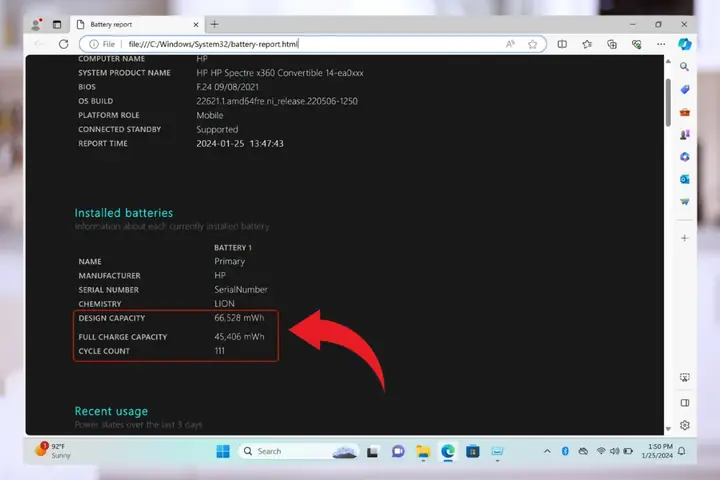This screenshot has height=480, width=720.
Task: Open a new browser tab
Action: point(214,24)
